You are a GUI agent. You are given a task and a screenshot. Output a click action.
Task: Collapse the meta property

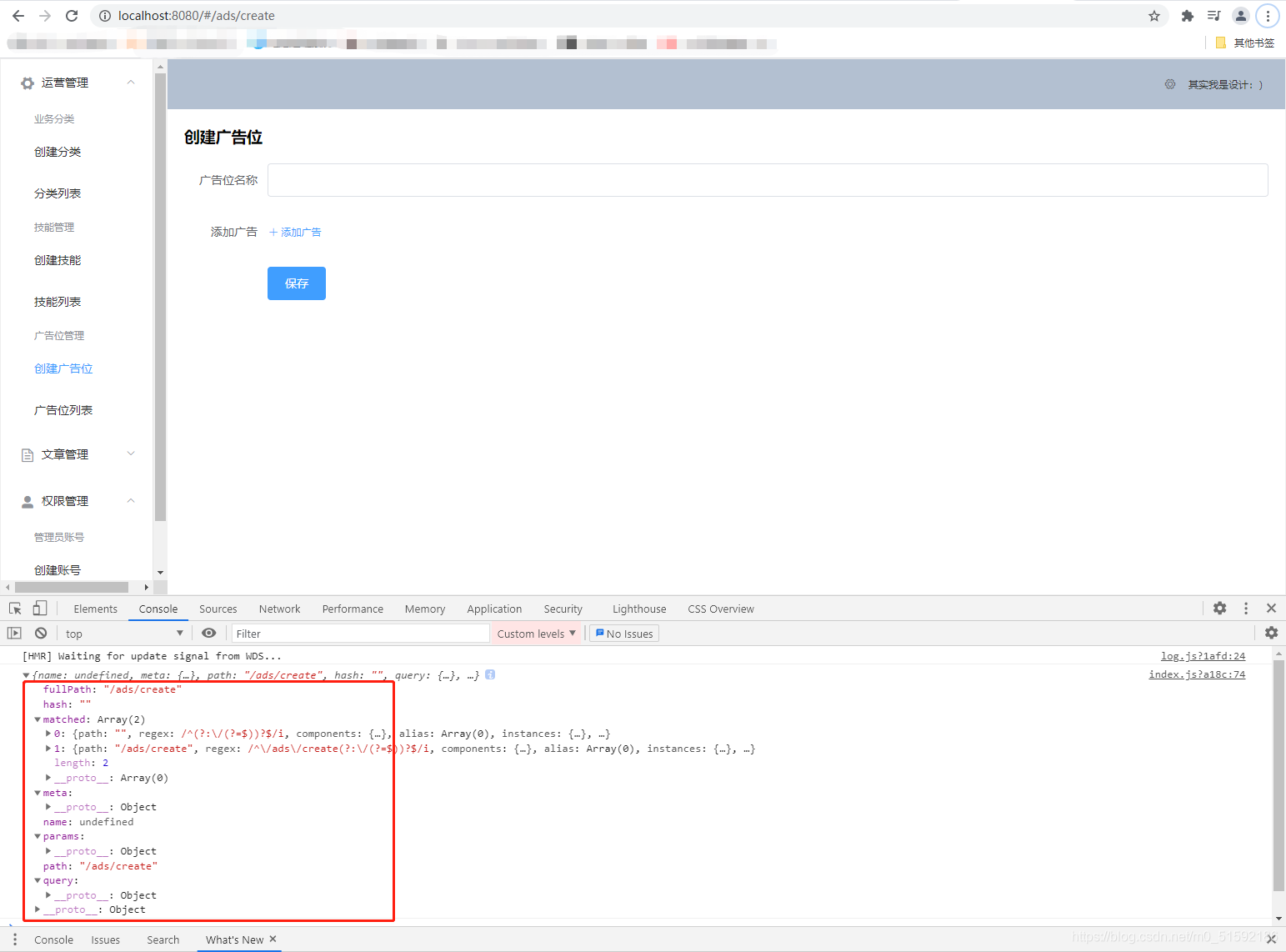38,793
